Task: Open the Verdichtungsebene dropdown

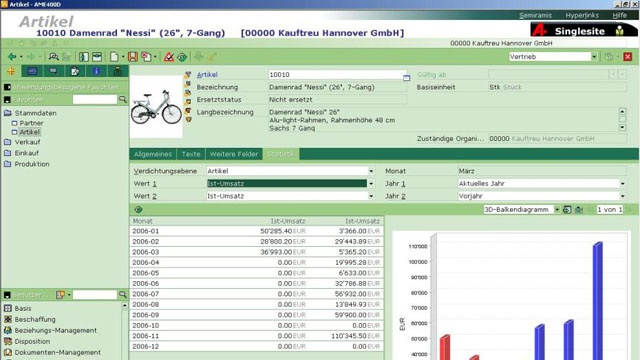Action: (x=371, y=171)
